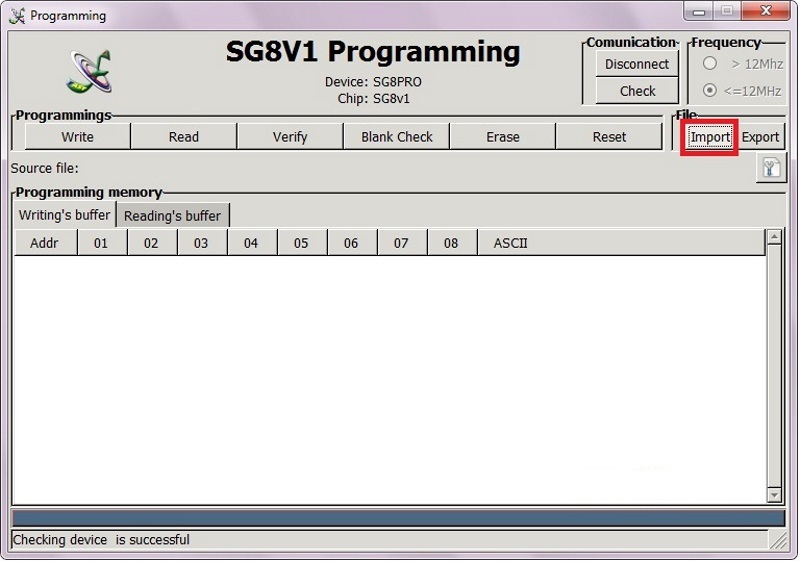800x561 pixels.
Task: Click the Erase button
Action: [503, 137]
